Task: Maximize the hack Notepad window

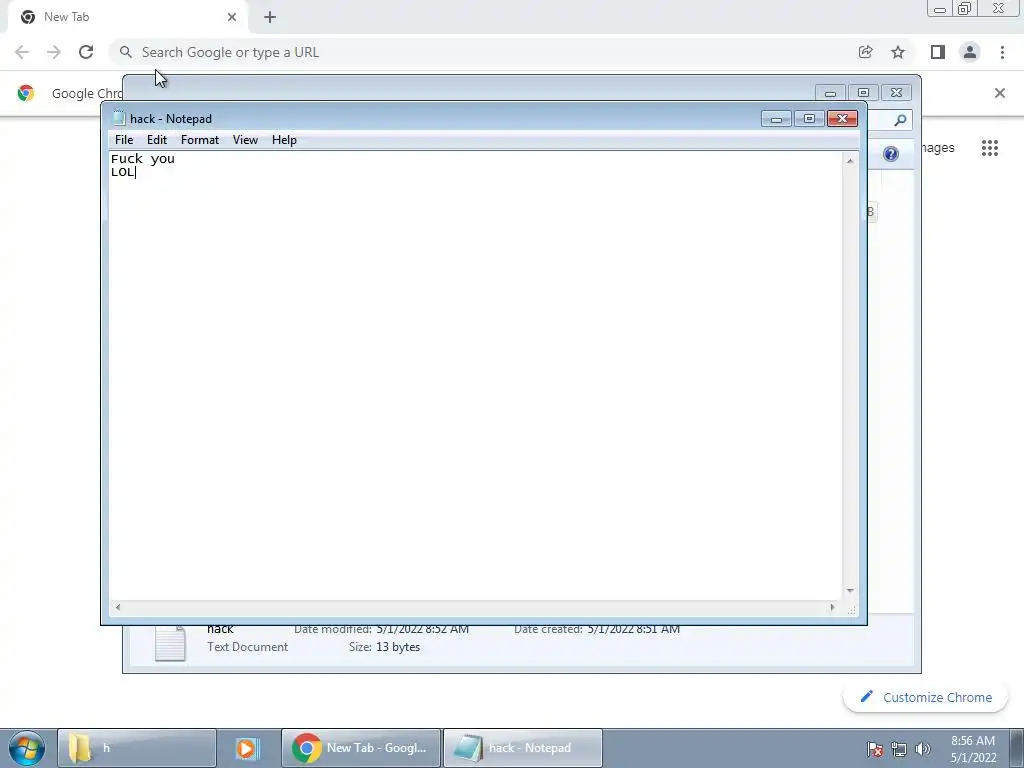Action: pos(809,119)
